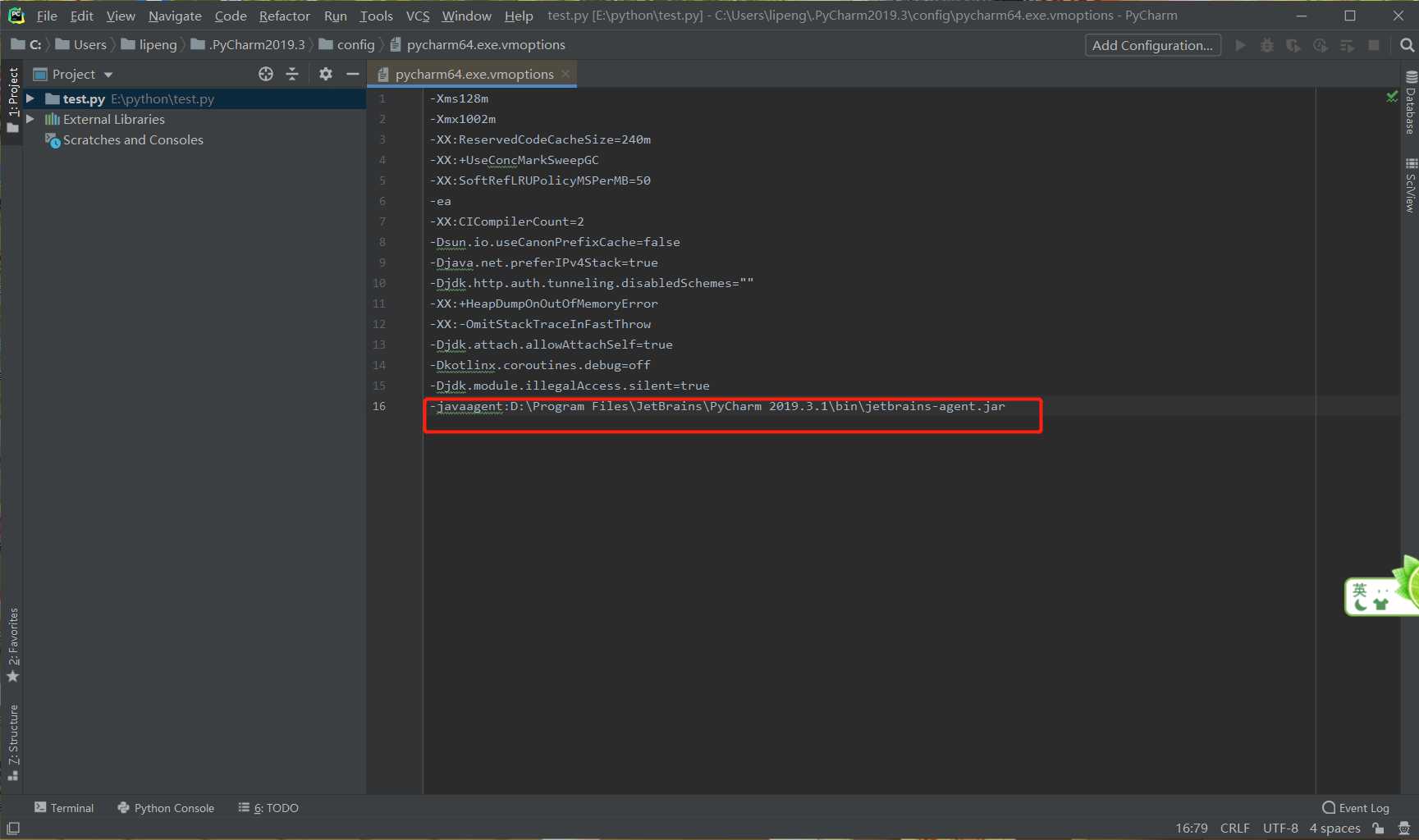
Task: Click the Debug bug icon
Action: pos(1267,45)
